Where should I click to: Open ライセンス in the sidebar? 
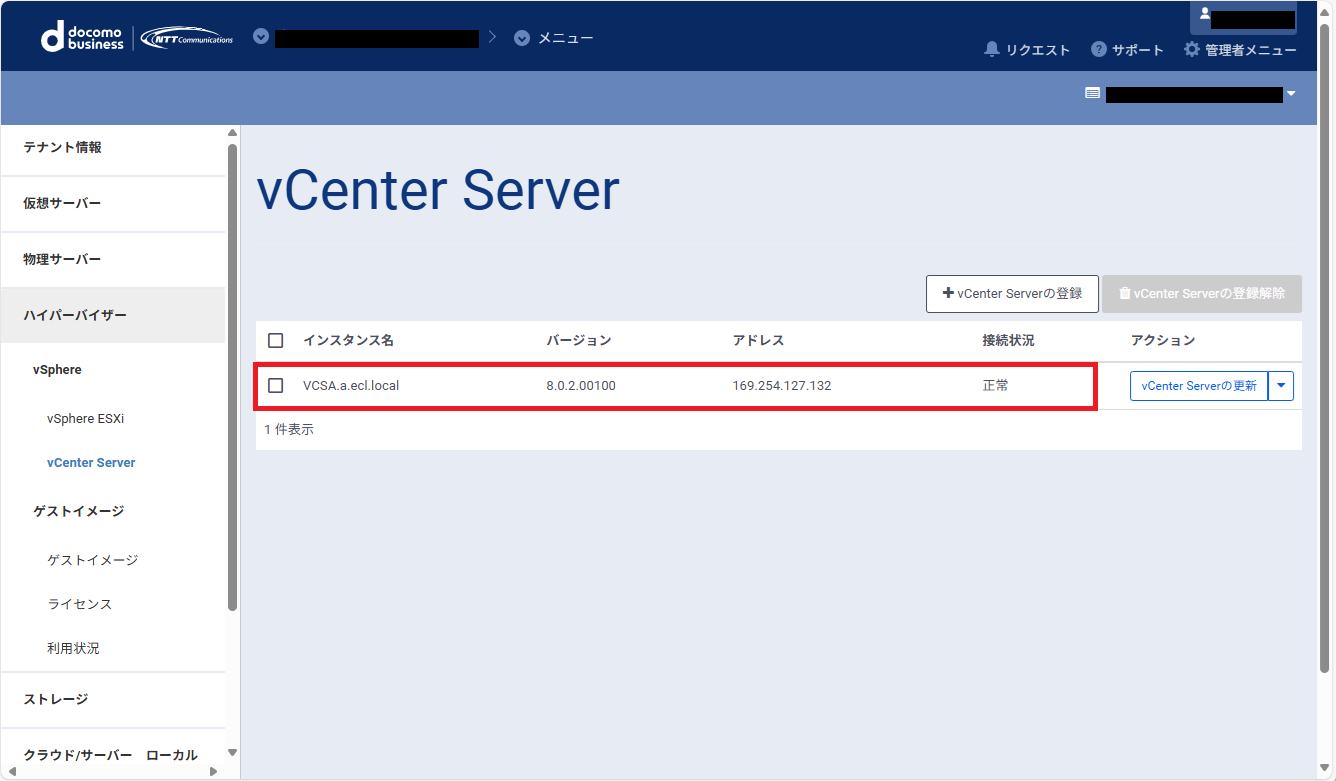coord(80,604)
